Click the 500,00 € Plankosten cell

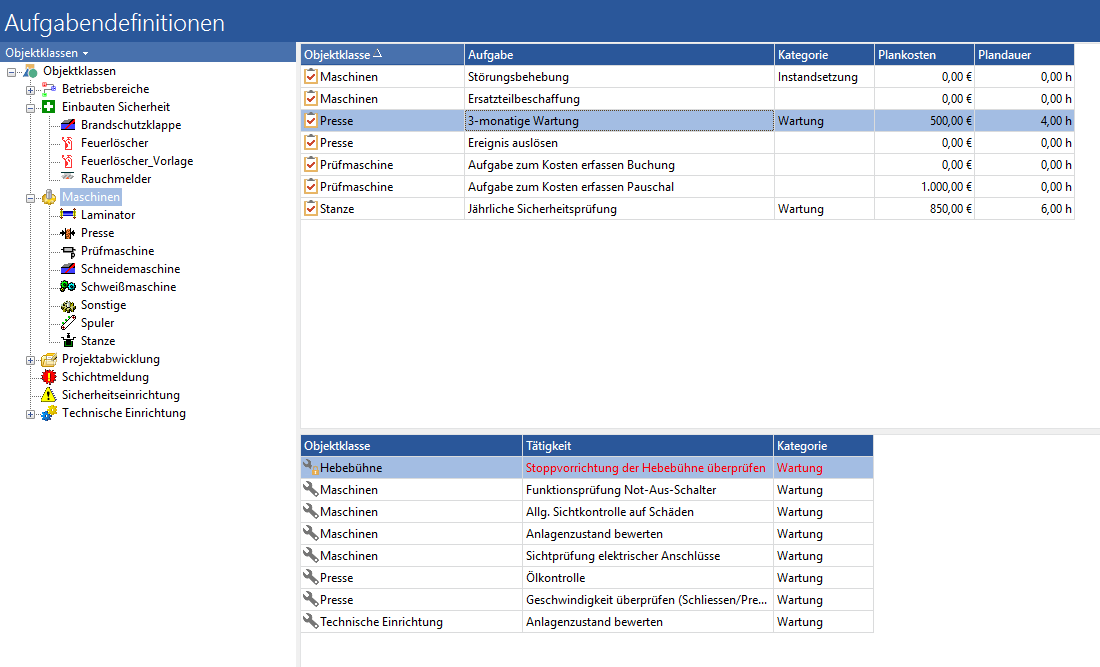[x=925, y=121]
